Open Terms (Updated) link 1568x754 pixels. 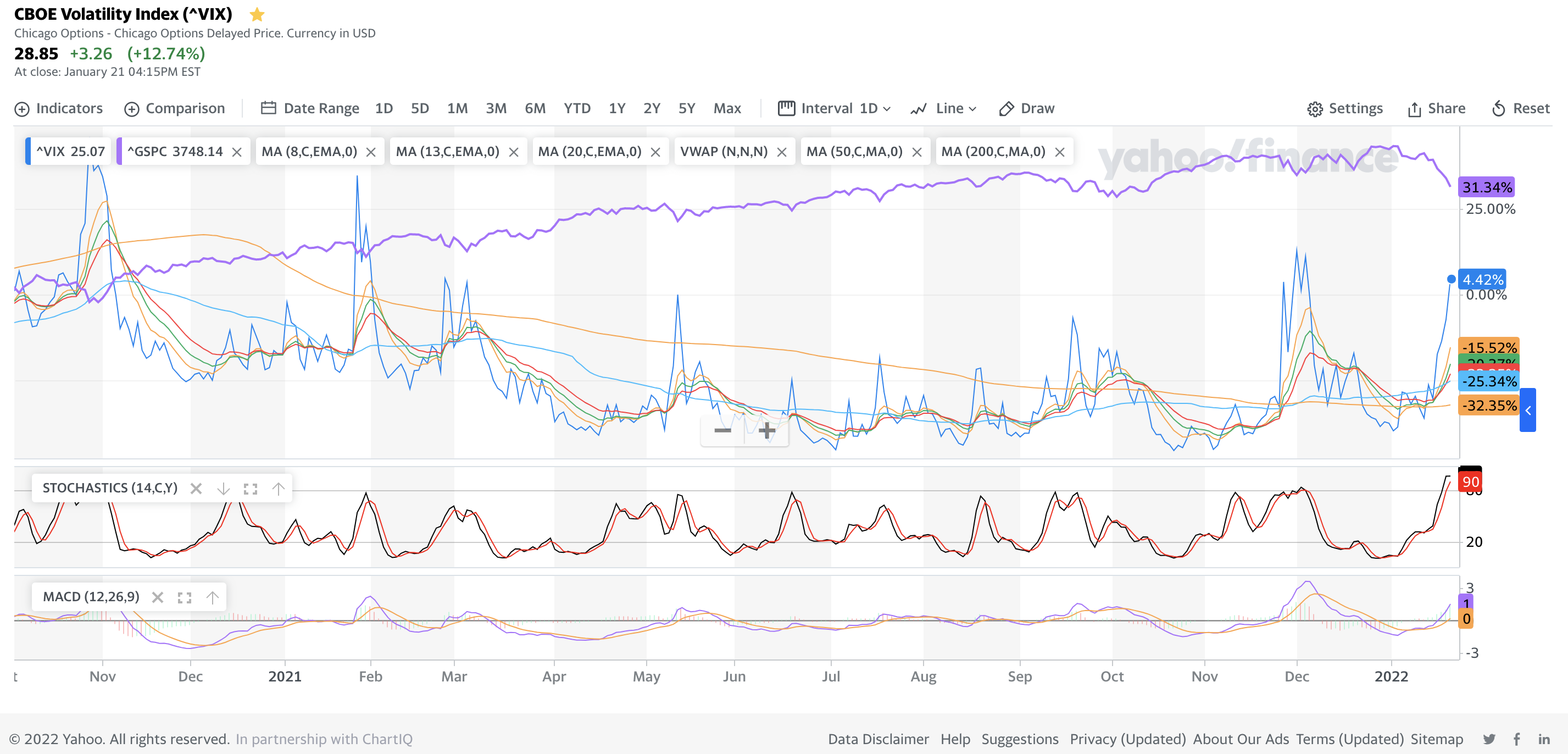click(1349, 739)
